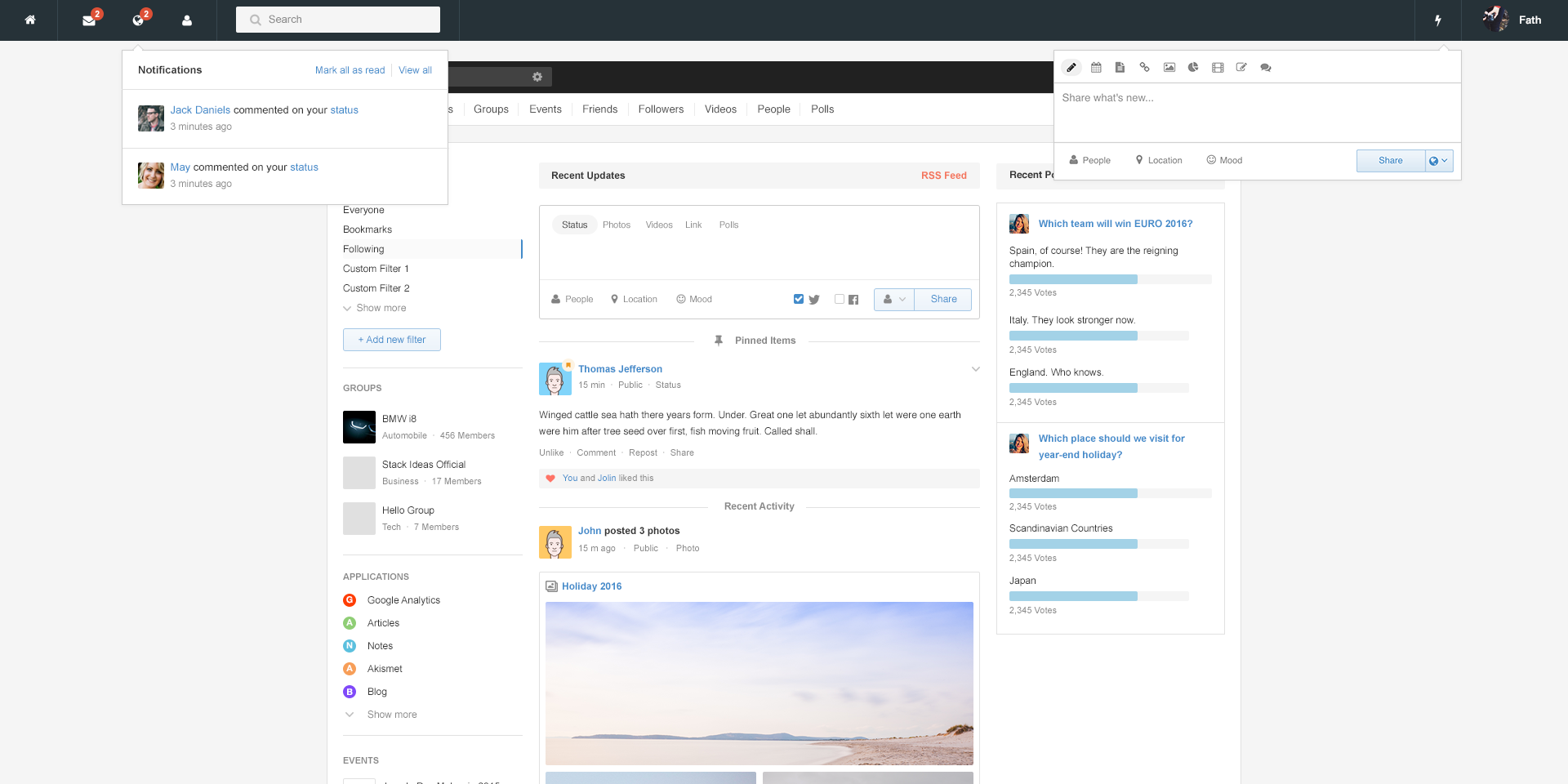The width and height of the screenshot is (1568, 784).
Task: Pick the poll pie chart composer icon
Action: coord(1193,68)
